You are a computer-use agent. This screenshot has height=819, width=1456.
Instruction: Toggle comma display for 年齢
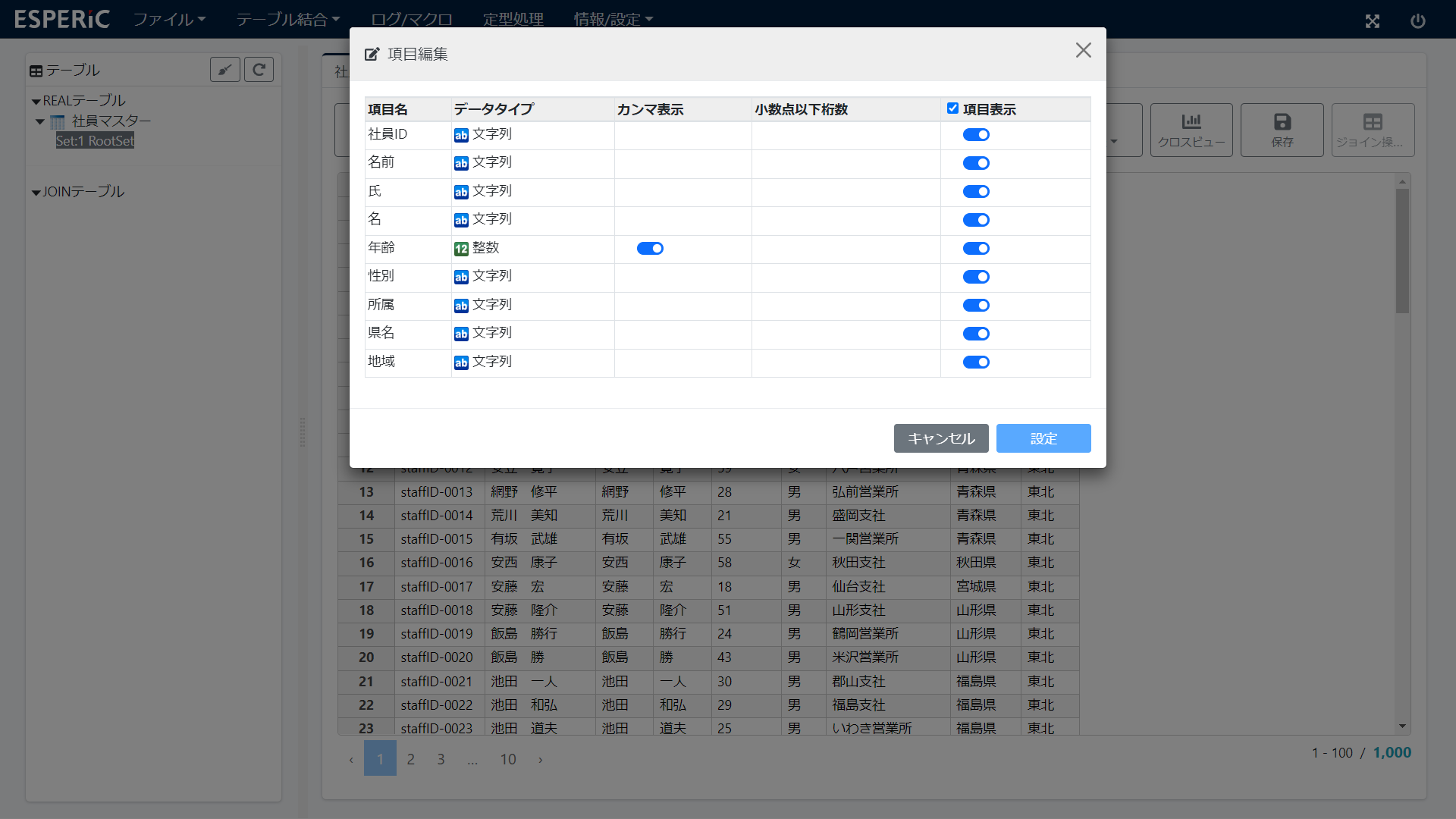650,249
